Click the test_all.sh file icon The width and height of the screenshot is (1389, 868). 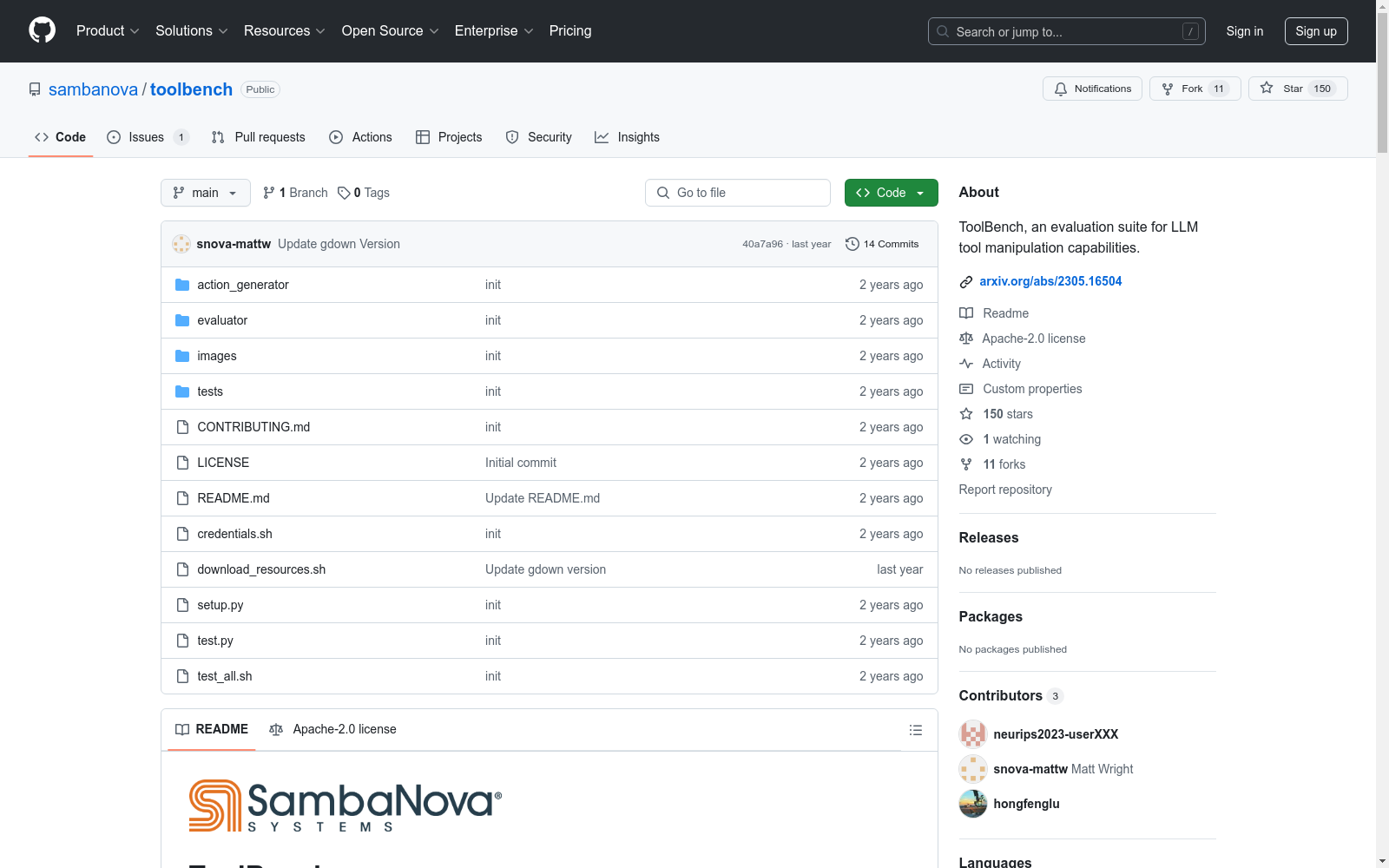(182, 676)
